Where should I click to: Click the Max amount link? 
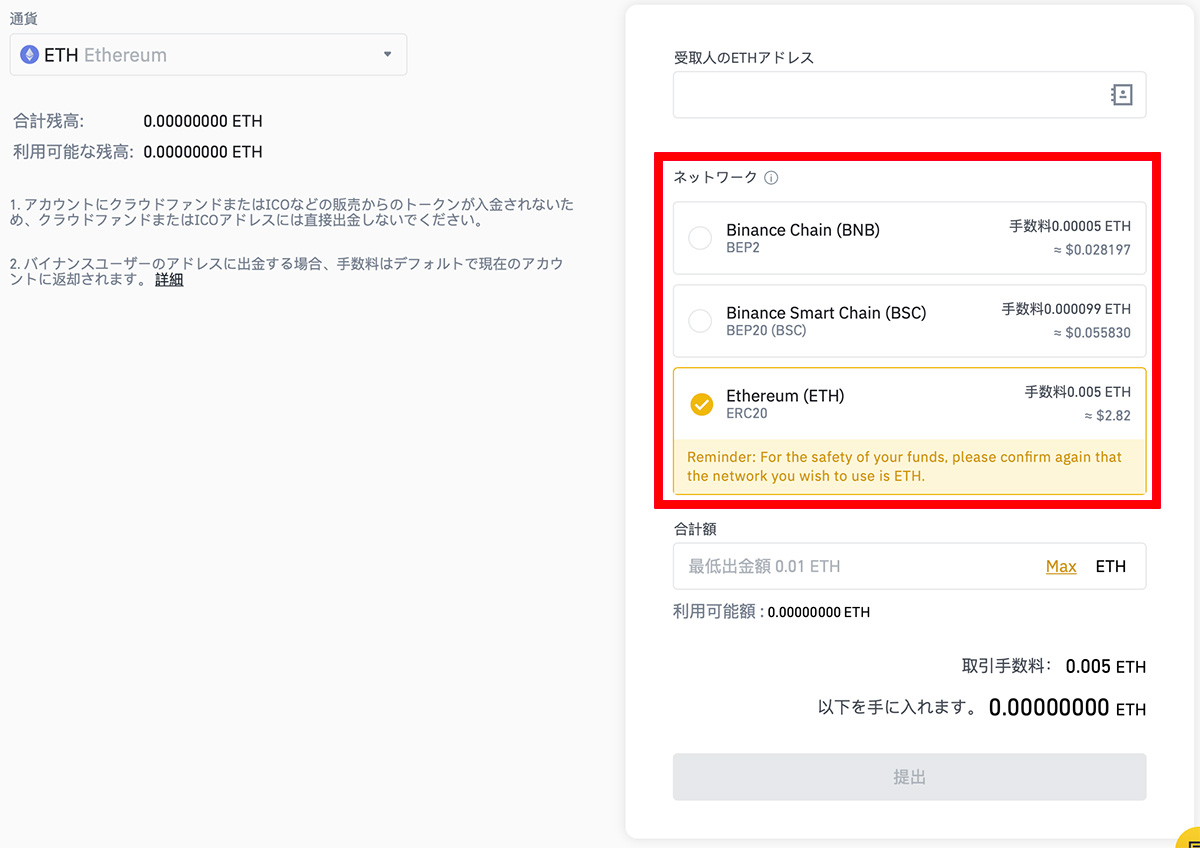(1061, 567)
